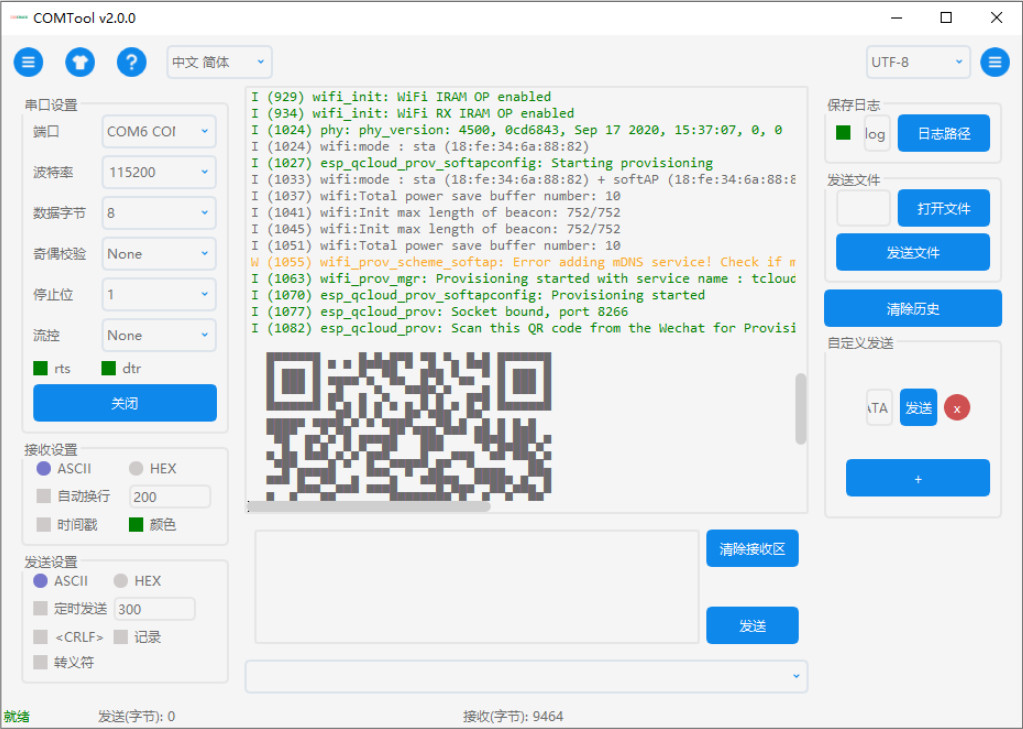Image resolution: width=1023 pixels, height=729 pixels.
Task: Open the language dropdown 中文 简体
Action: point(219,62)
